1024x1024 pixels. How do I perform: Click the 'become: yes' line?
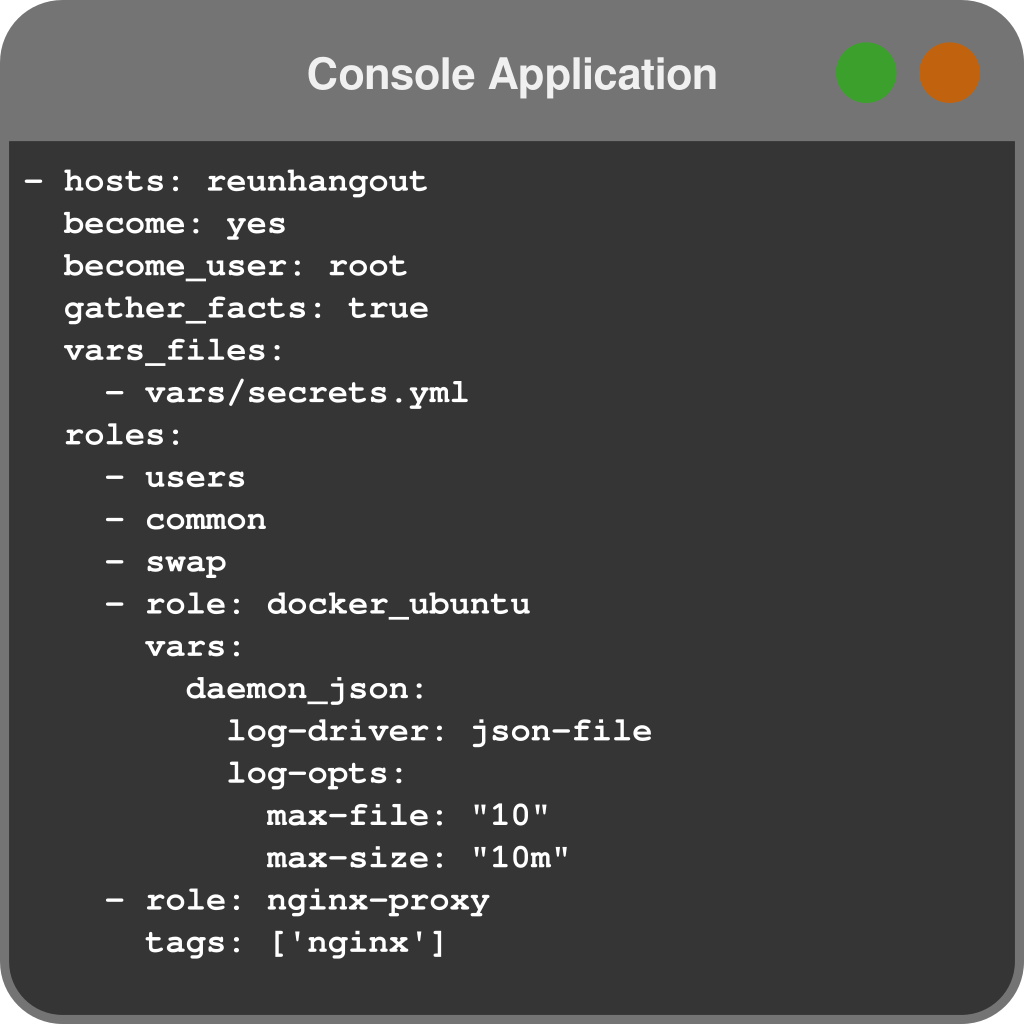pyautogui.click(x=174, y=224)
